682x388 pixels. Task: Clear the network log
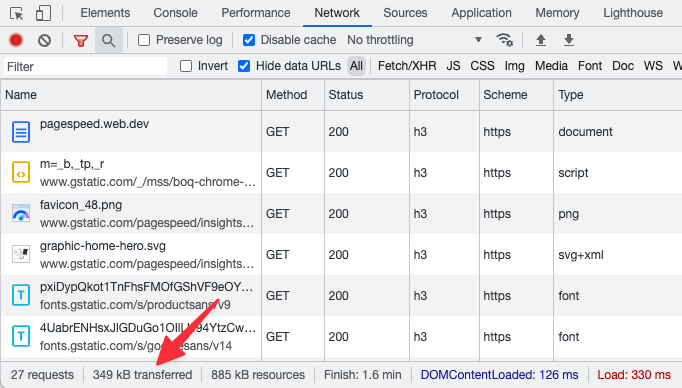[44, 40]
